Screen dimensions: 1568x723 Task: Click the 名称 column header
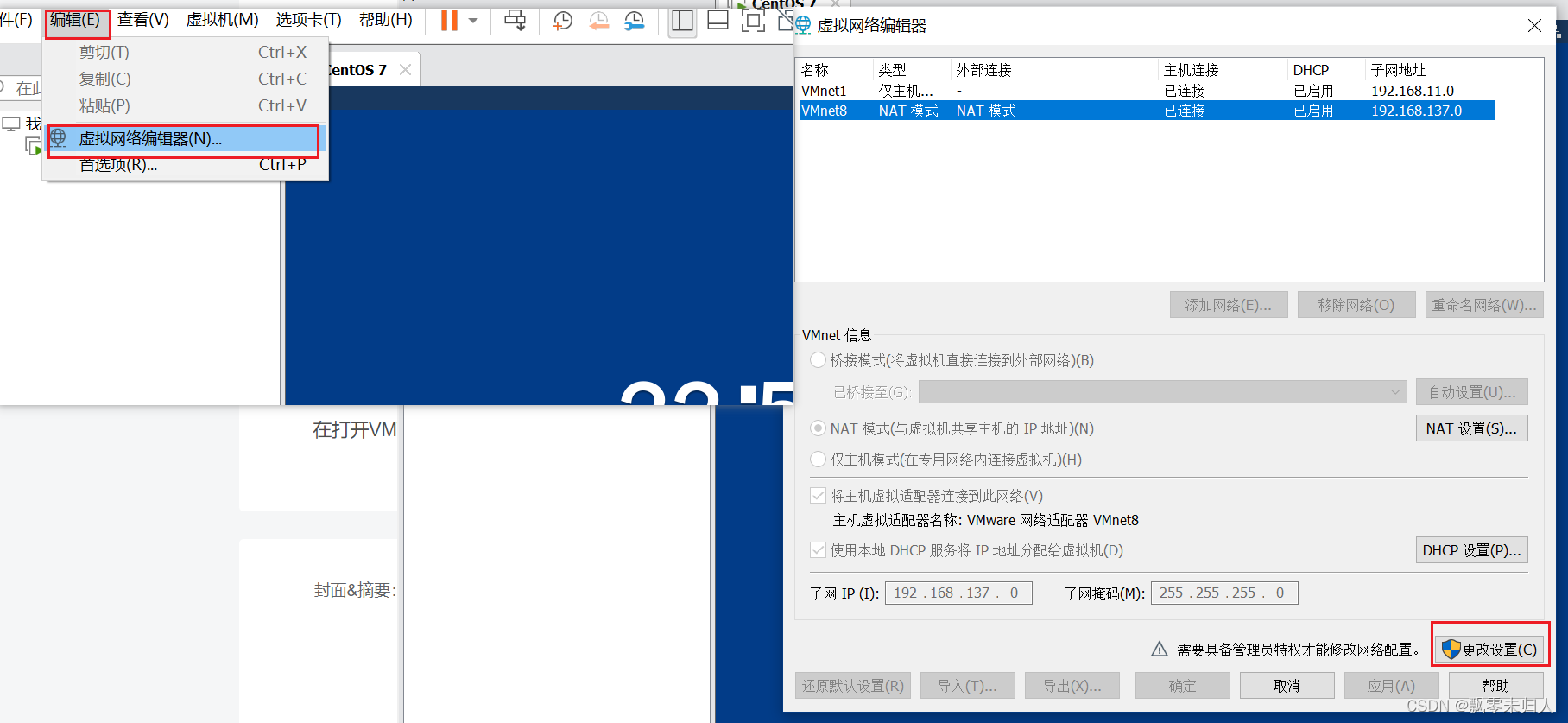tap(836, 70)
